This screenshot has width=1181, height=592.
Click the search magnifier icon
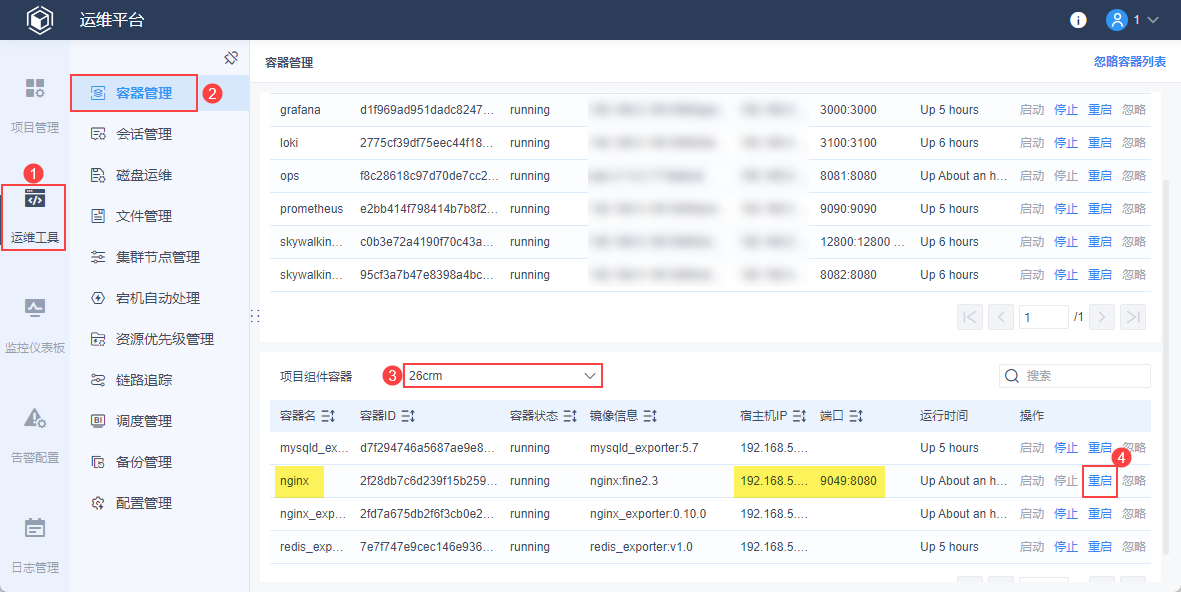(1012, 375)
